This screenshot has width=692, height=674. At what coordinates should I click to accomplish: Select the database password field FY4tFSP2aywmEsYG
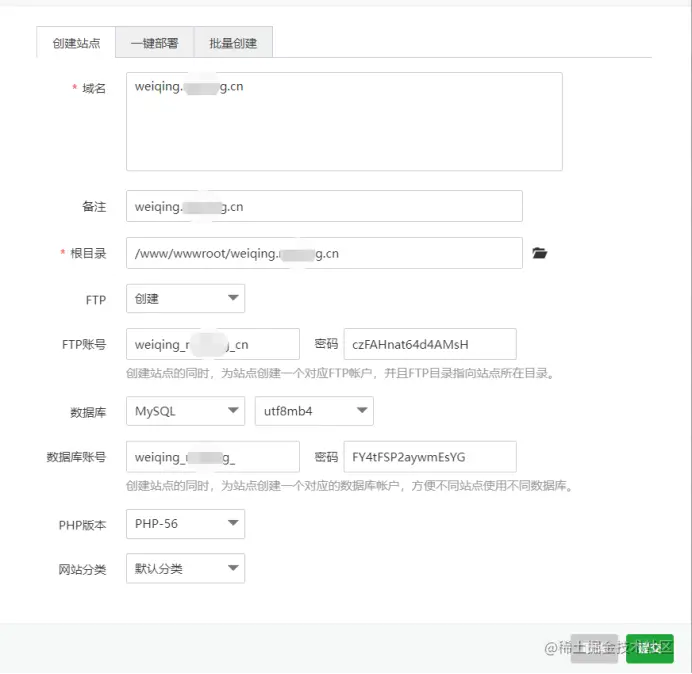click(x=430, y=457)
